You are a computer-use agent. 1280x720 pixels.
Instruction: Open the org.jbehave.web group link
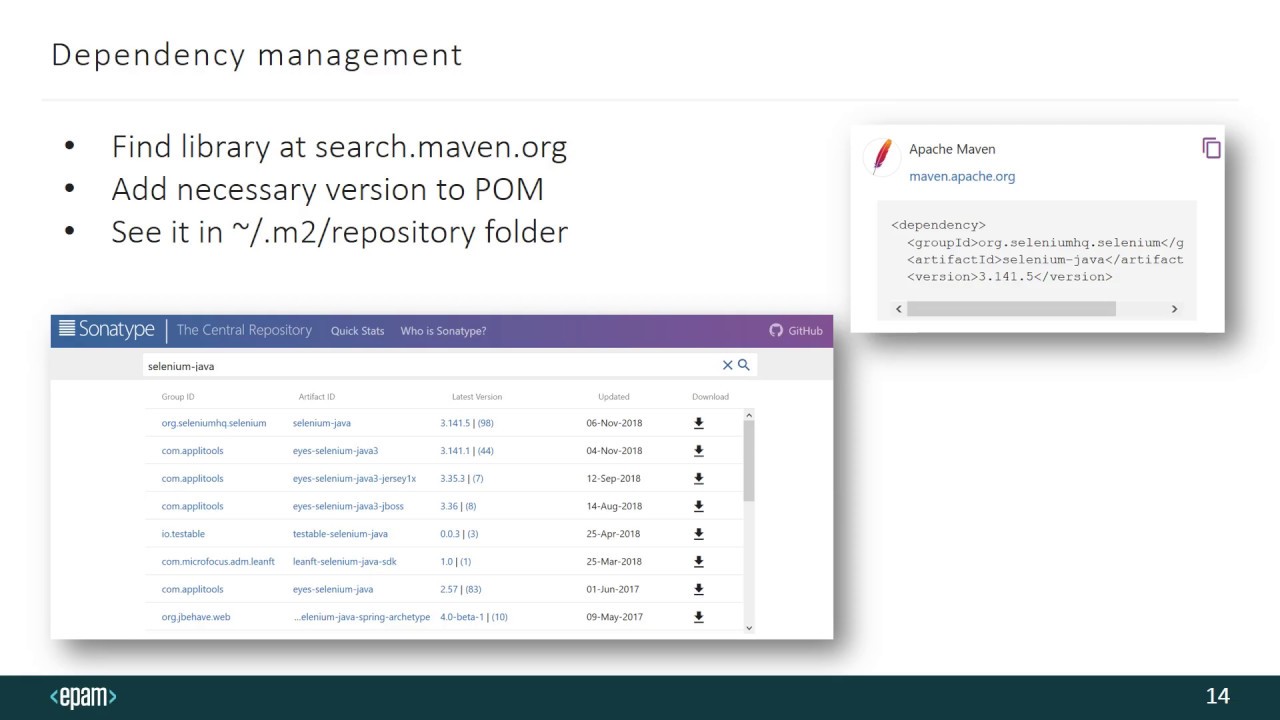(196, 617)
